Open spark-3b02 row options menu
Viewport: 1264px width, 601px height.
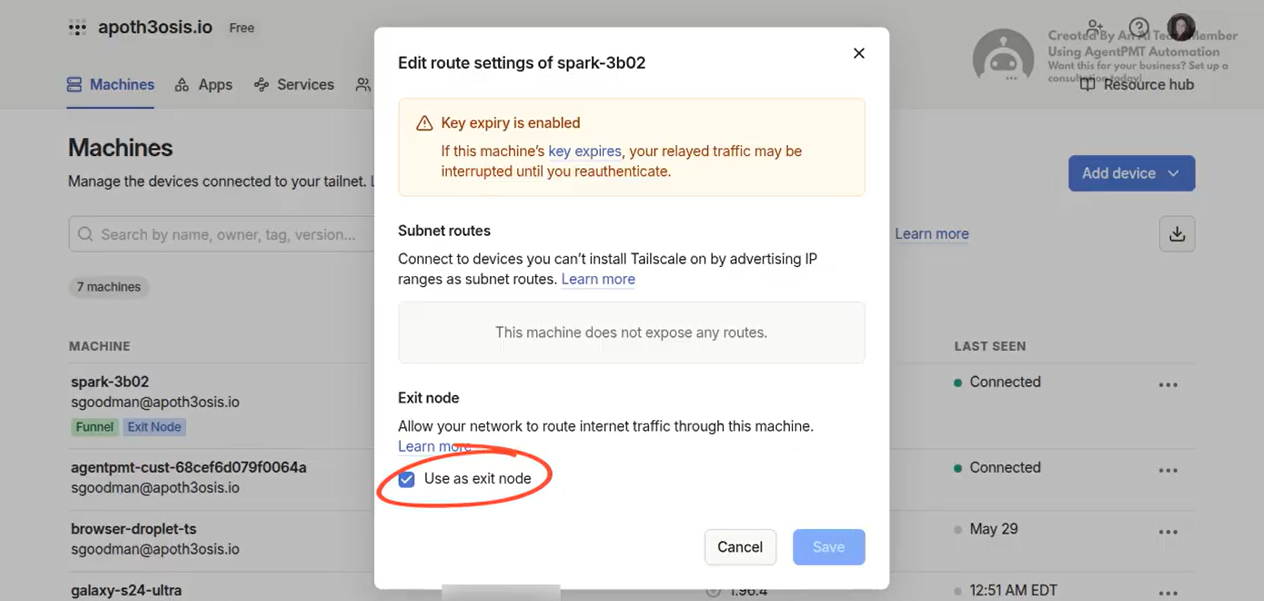pos(1168,385)
